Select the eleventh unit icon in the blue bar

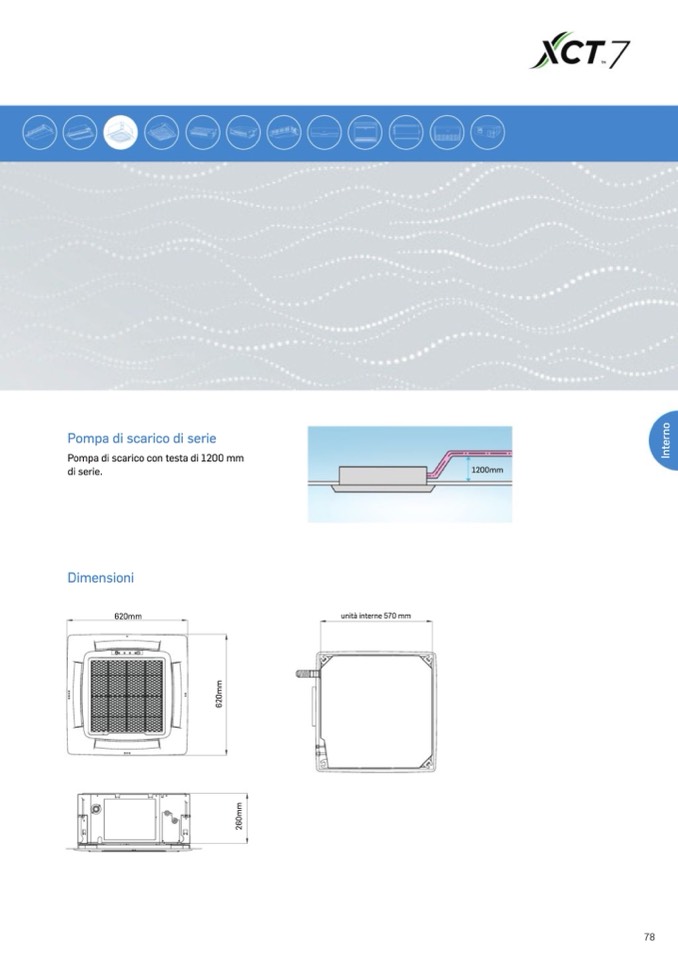pyautogui.click(x=447, y=132)
